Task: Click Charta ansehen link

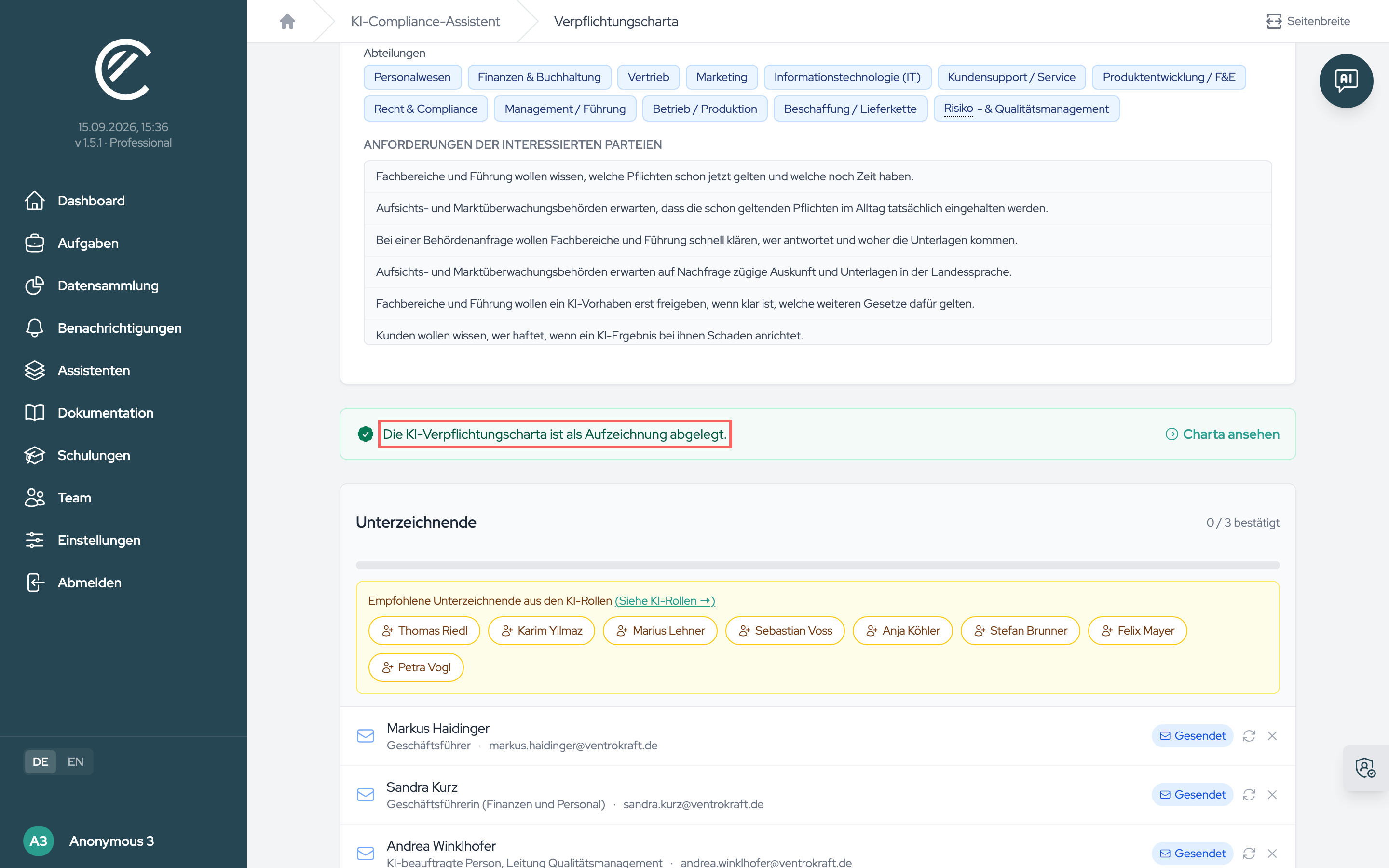Action: click(1223, 434)
